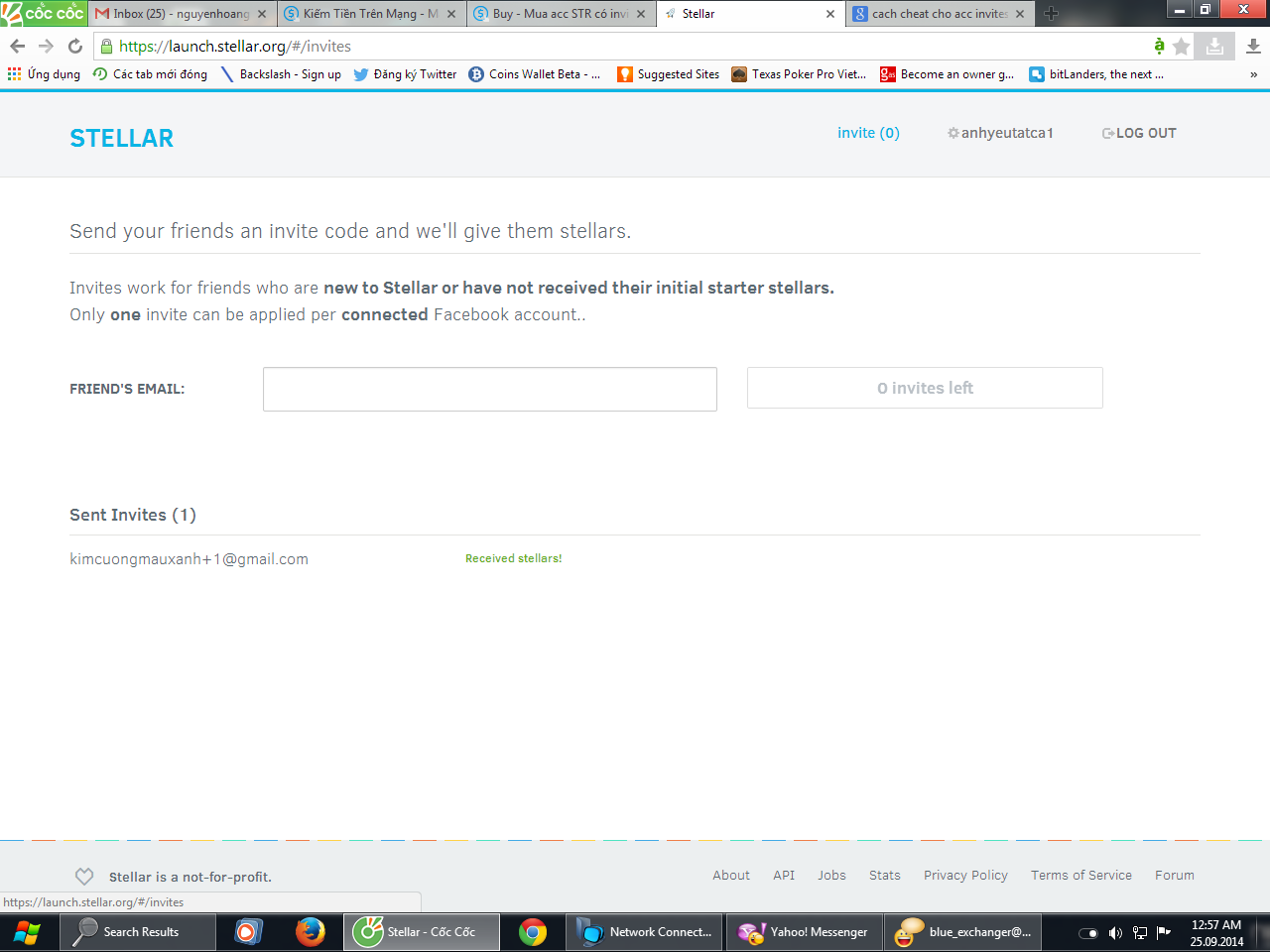Click the 0 invites left button
Screen dimensions: 1270x952
point(925,388)
